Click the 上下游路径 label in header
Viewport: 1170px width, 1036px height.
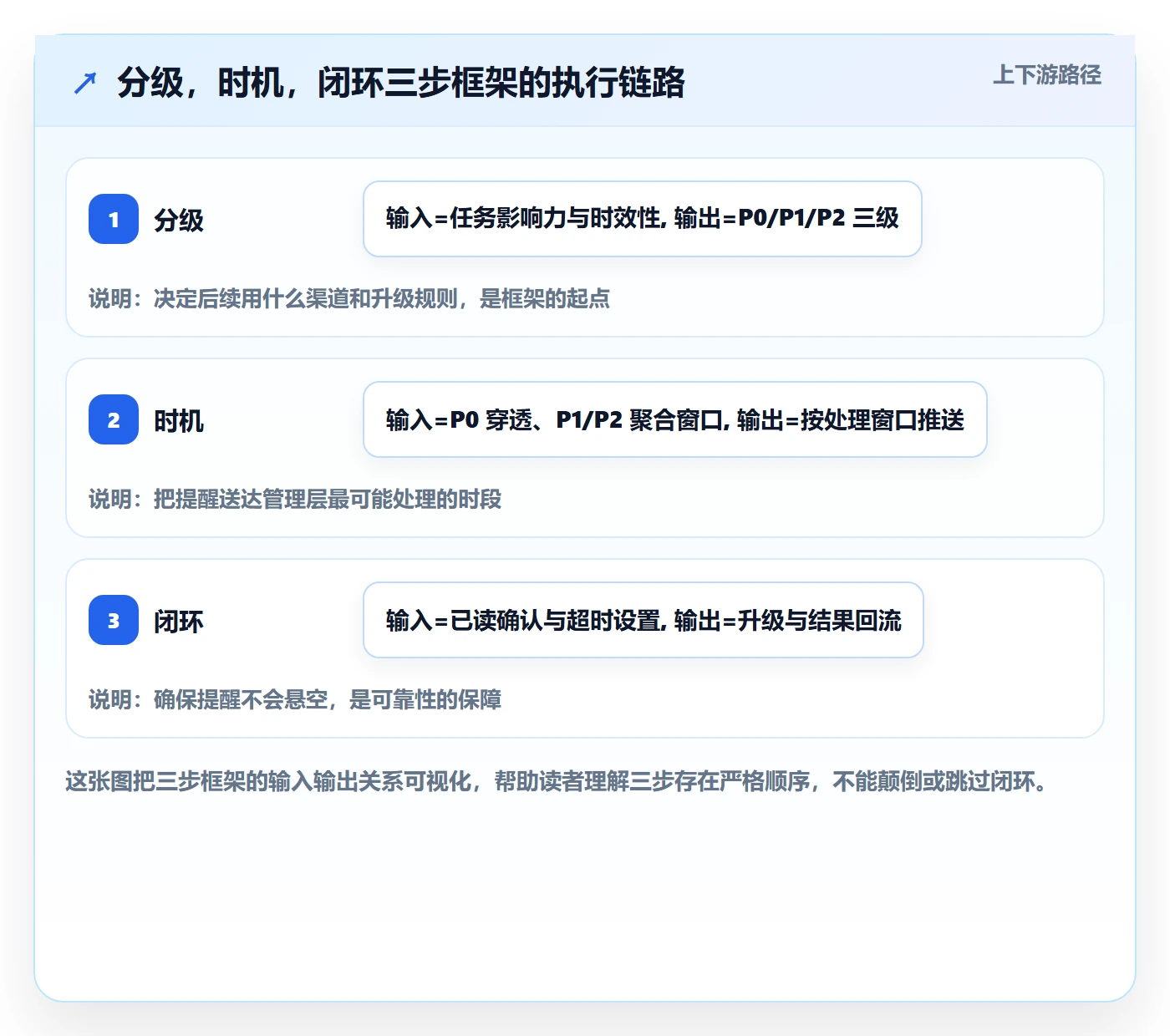tap(1047, 75)
